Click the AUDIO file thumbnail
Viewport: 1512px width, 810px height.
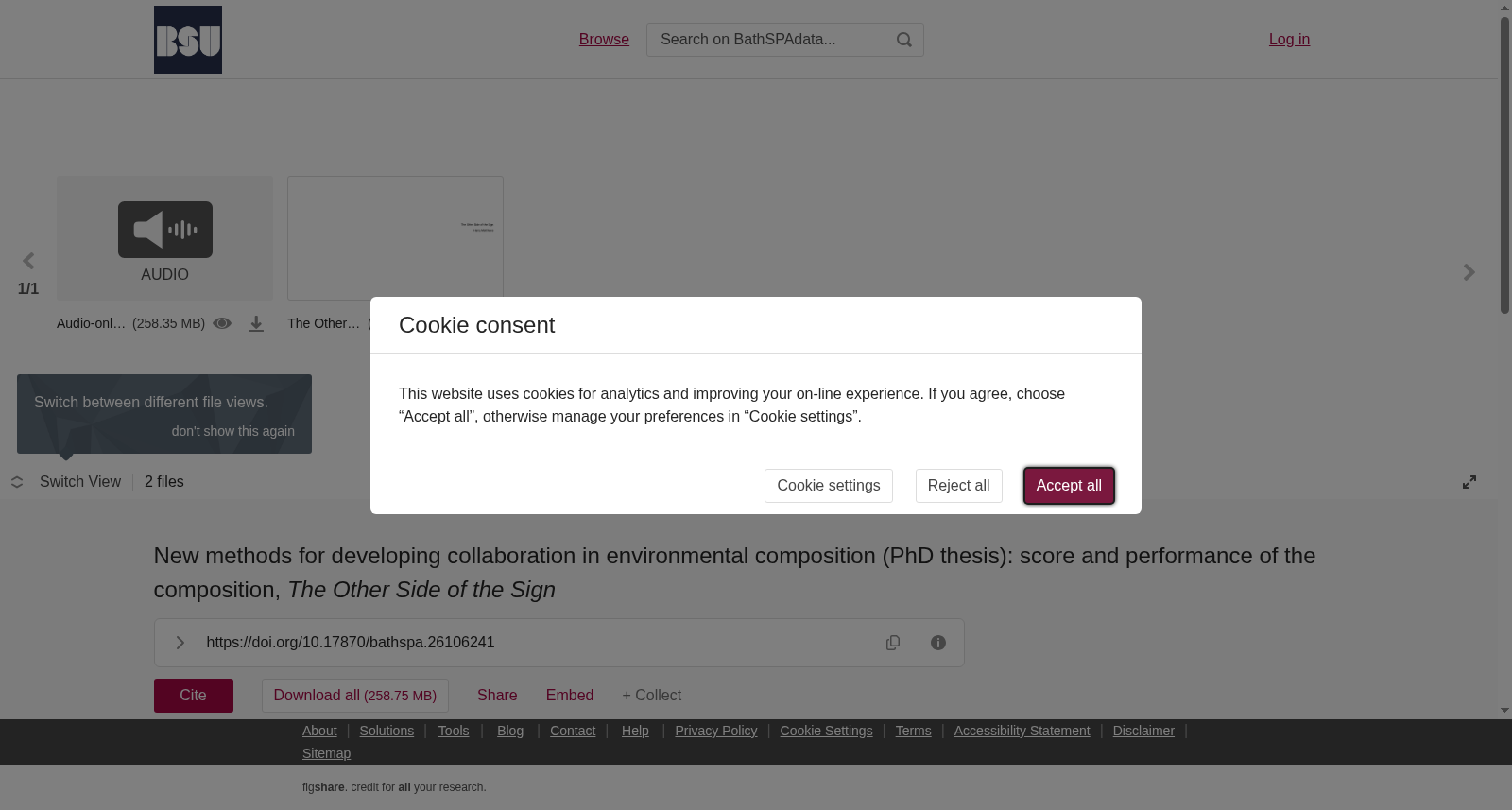(164, 238)
